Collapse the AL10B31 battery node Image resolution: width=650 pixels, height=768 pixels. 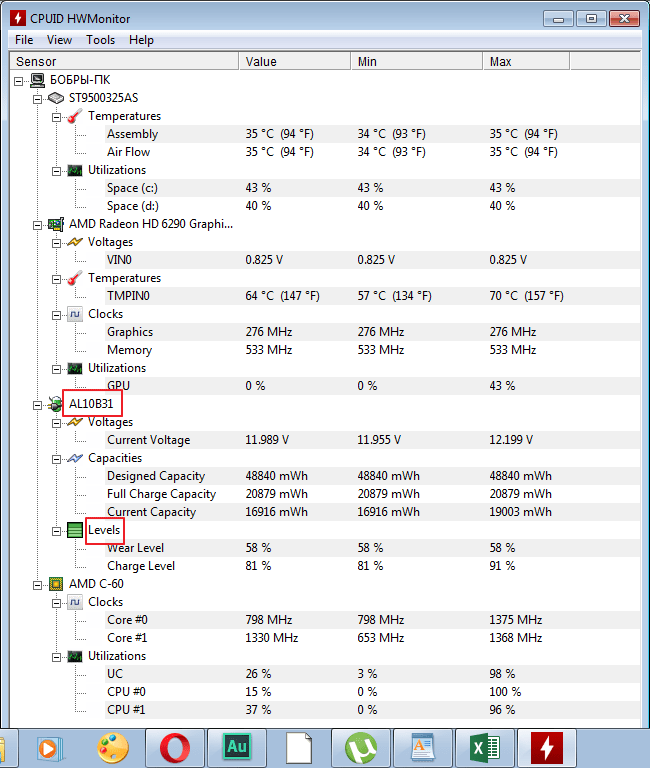37,406
